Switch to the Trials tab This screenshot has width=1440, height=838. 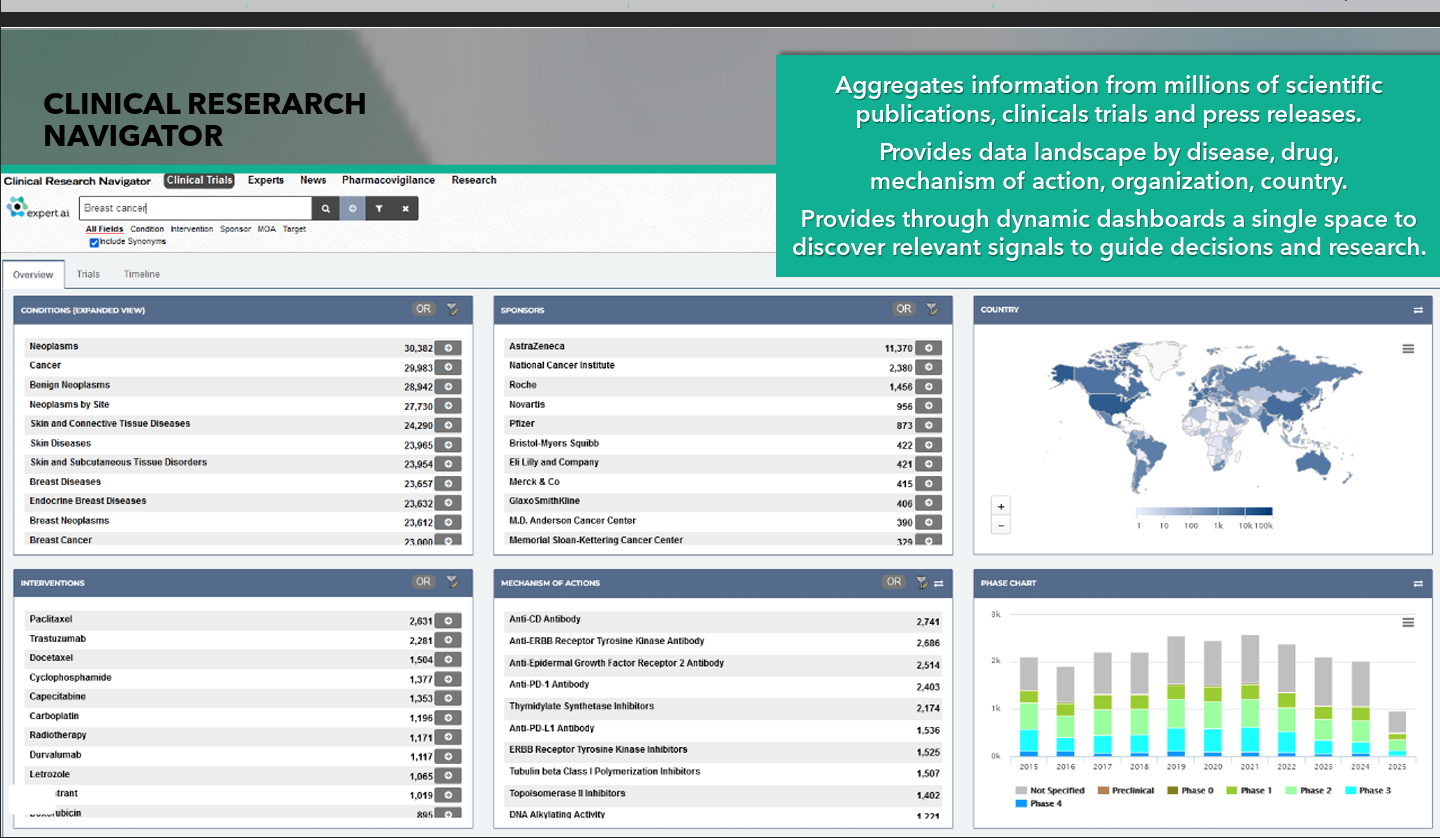pos(88,274)
